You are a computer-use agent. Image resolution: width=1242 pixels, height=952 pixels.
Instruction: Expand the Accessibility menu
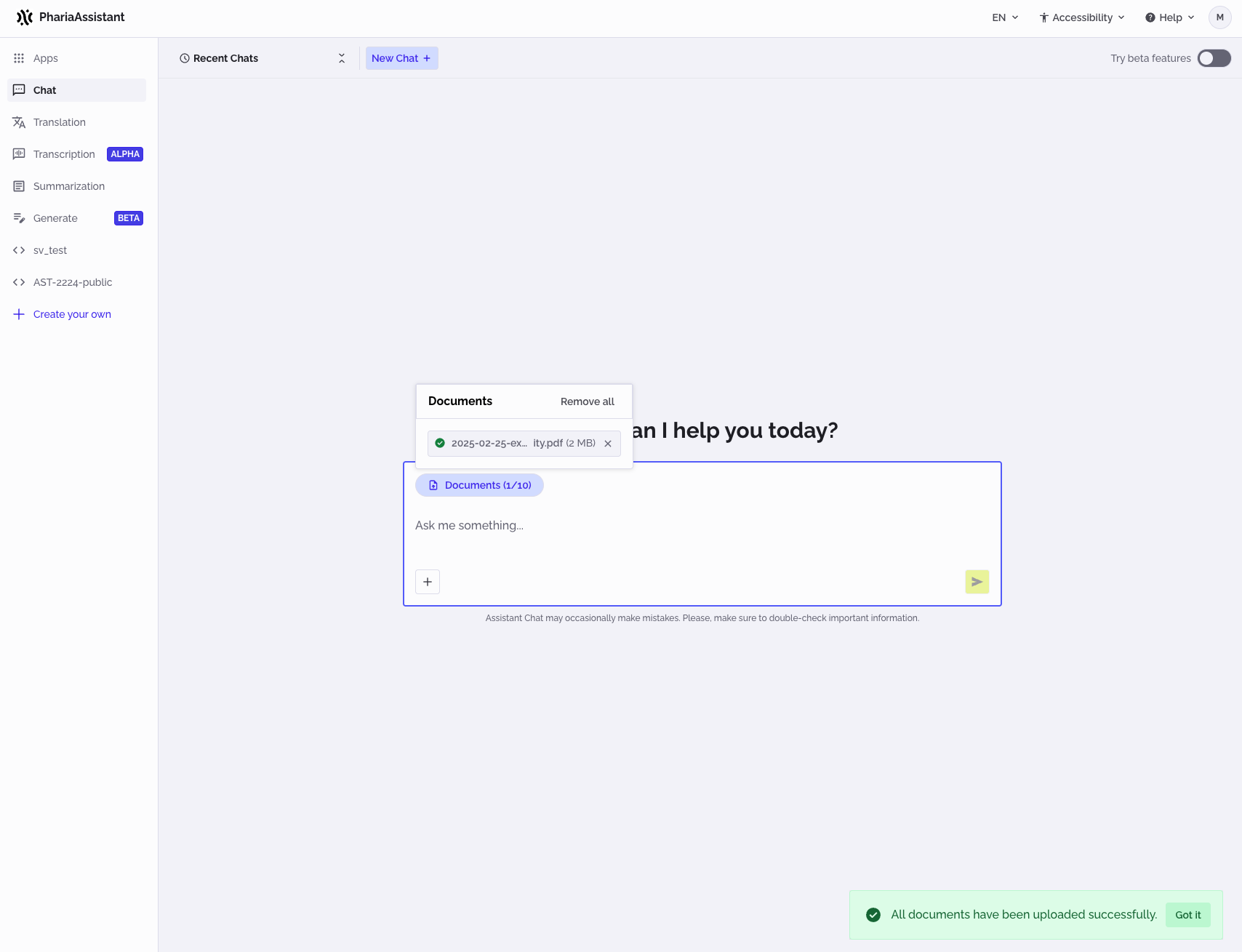pos(1081,17)
